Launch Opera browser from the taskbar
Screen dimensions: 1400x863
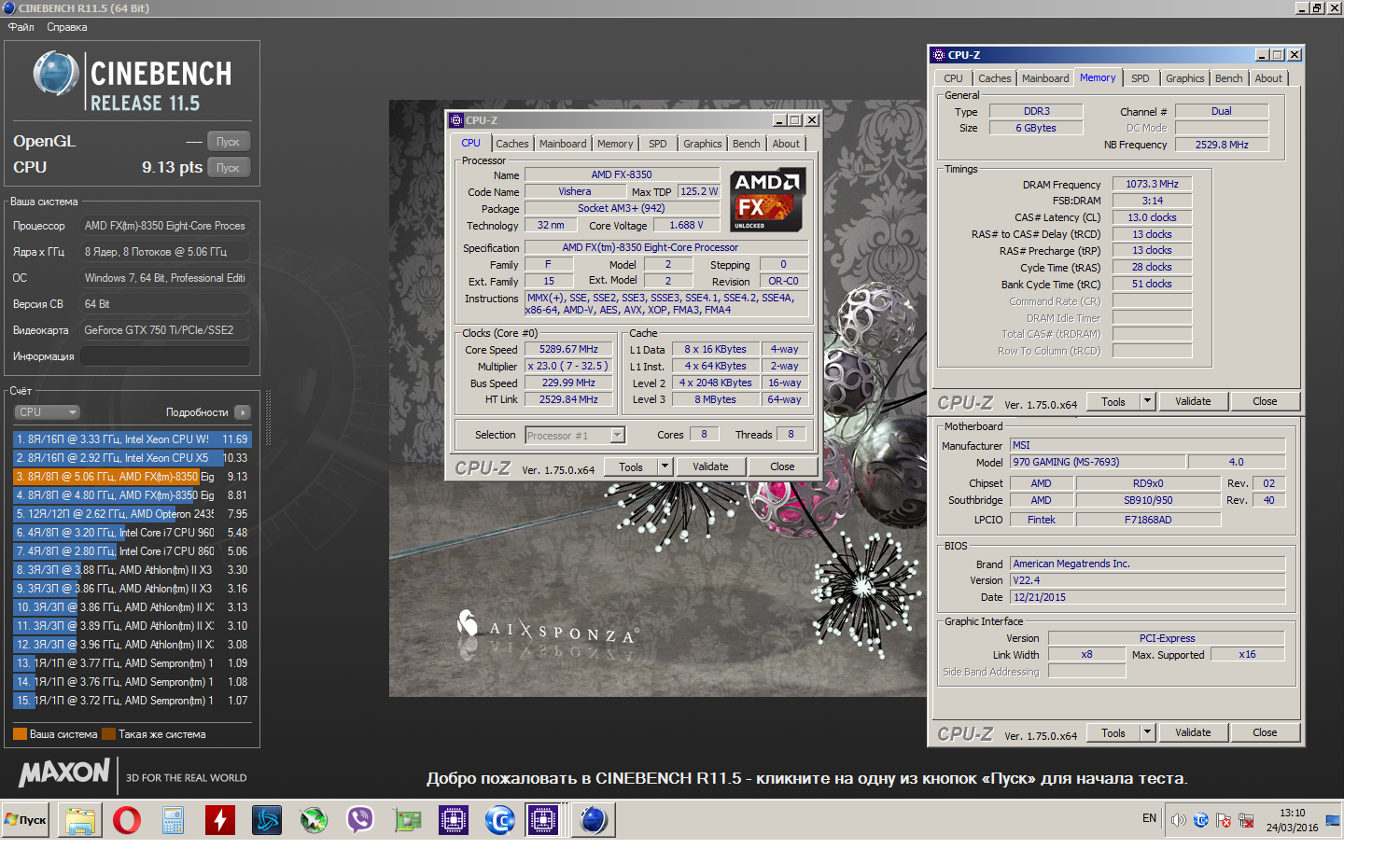point(127,820)
